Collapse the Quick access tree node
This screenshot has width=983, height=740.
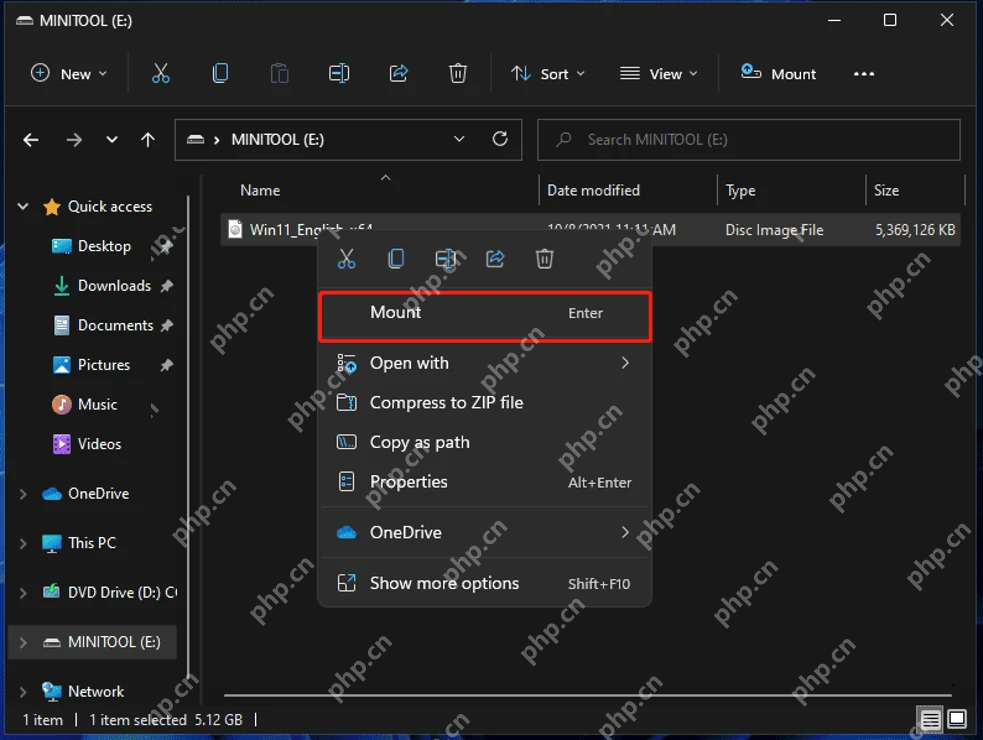coord(23,206)
